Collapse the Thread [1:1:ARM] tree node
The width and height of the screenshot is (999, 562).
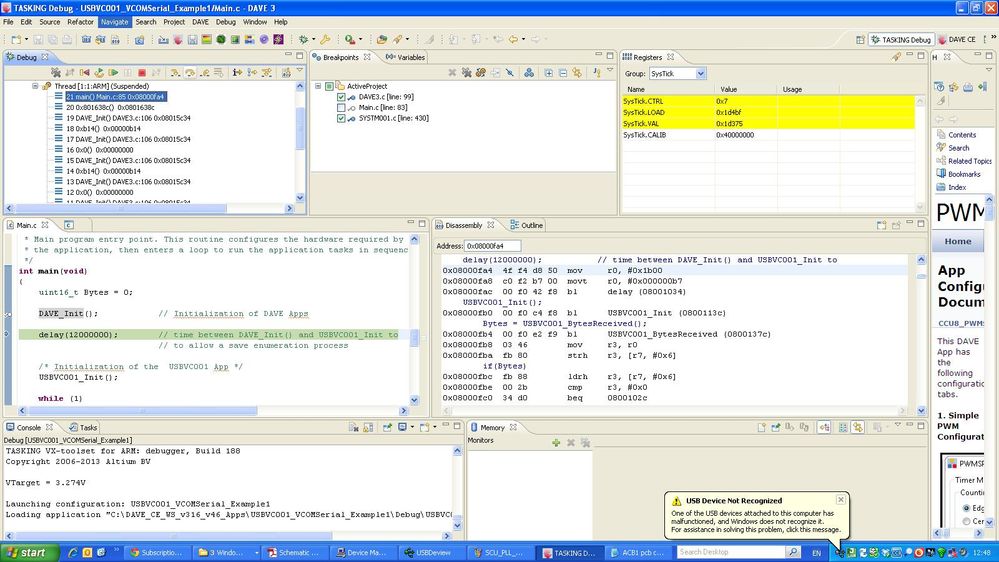click(35, 86)
